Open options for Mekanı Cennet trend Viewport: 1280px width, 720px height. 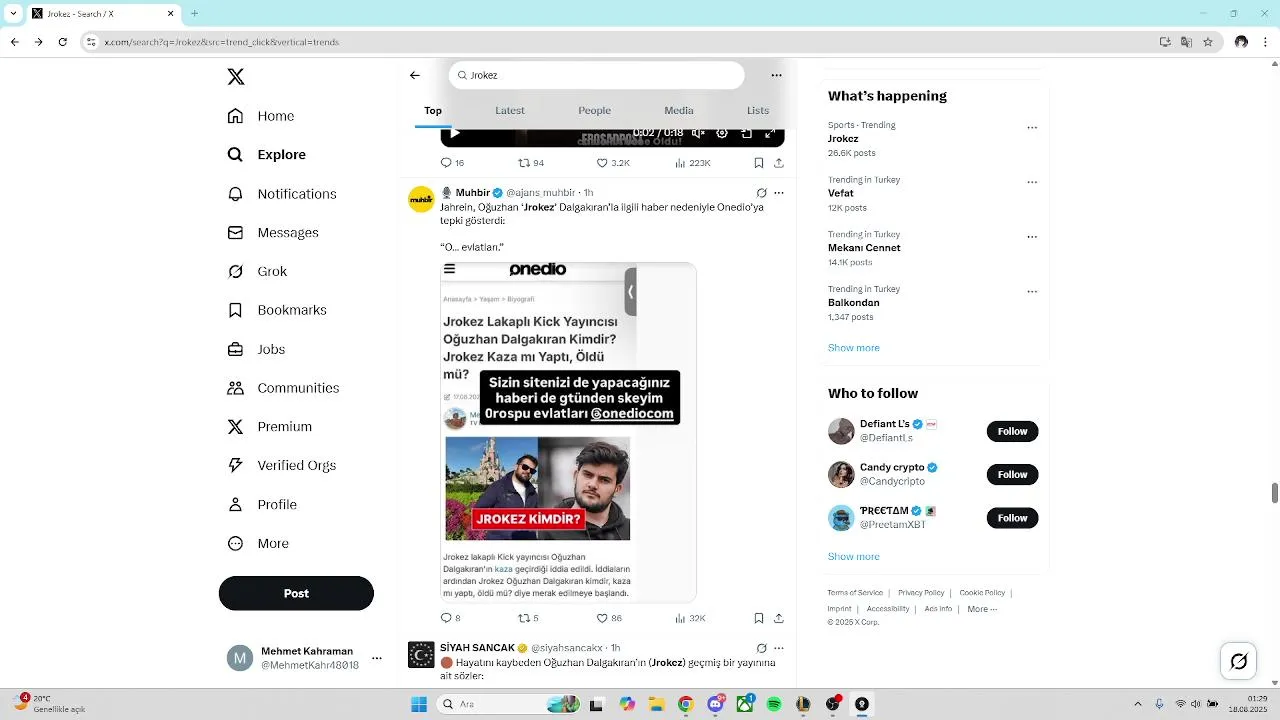click(1032, 238)
